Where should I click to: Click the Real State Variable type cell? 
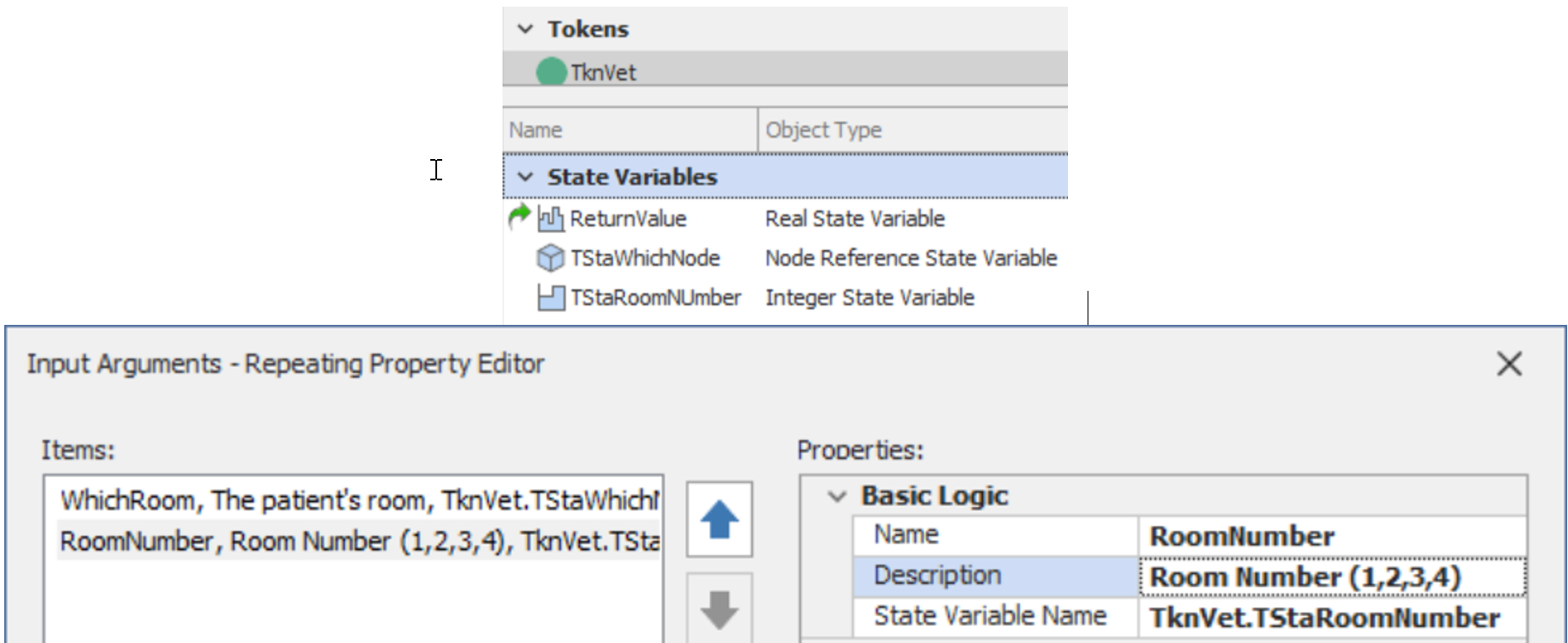click(855, 219)
